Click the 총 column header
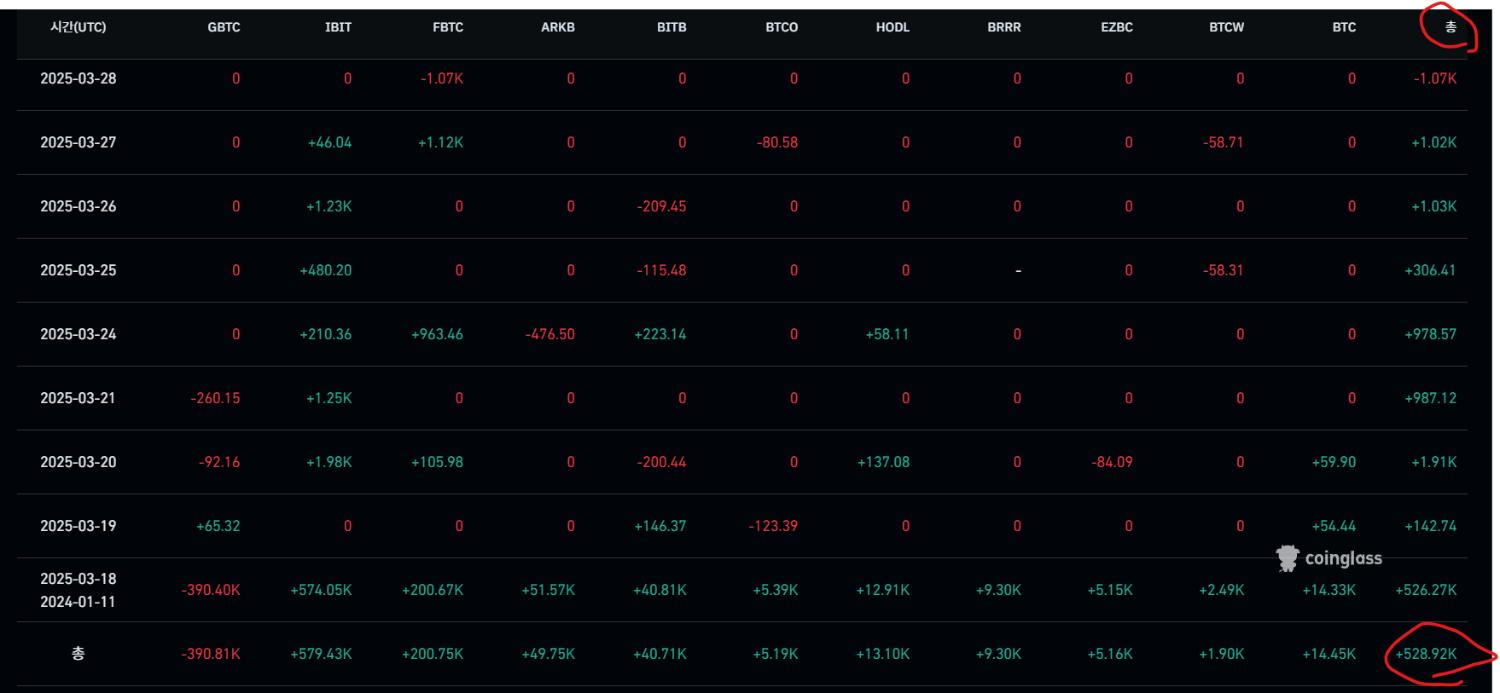 tap(1450, 28)
